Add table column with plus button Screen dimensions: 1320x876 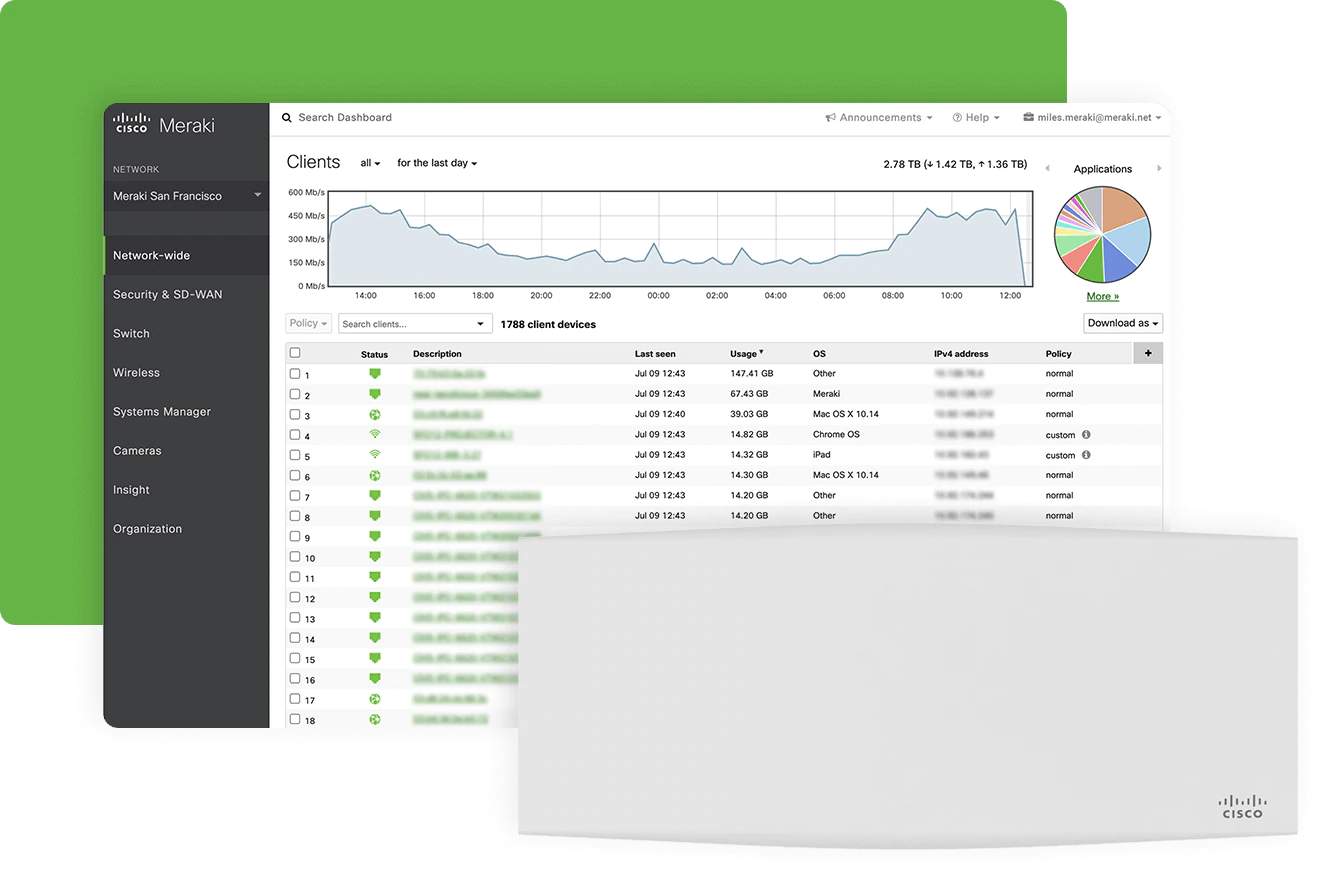tap(1148, 353)
